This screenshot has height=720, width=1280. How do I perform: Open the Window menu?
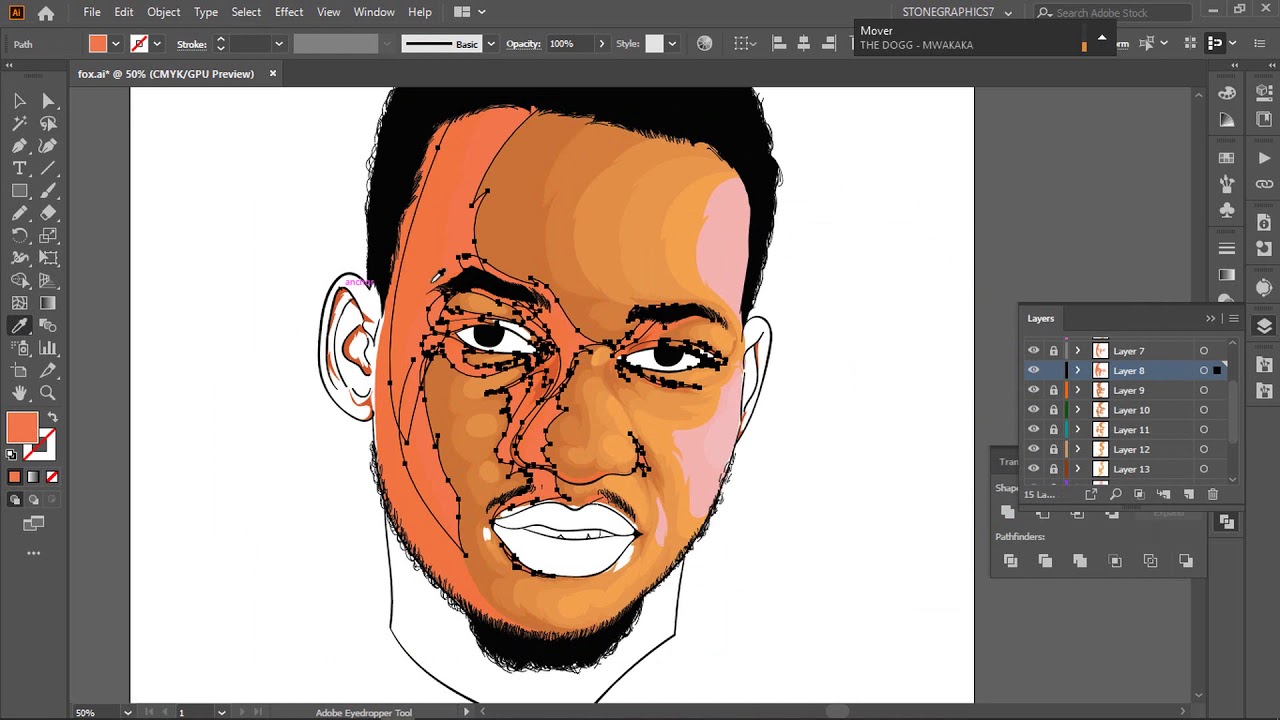tap(374, 12)
